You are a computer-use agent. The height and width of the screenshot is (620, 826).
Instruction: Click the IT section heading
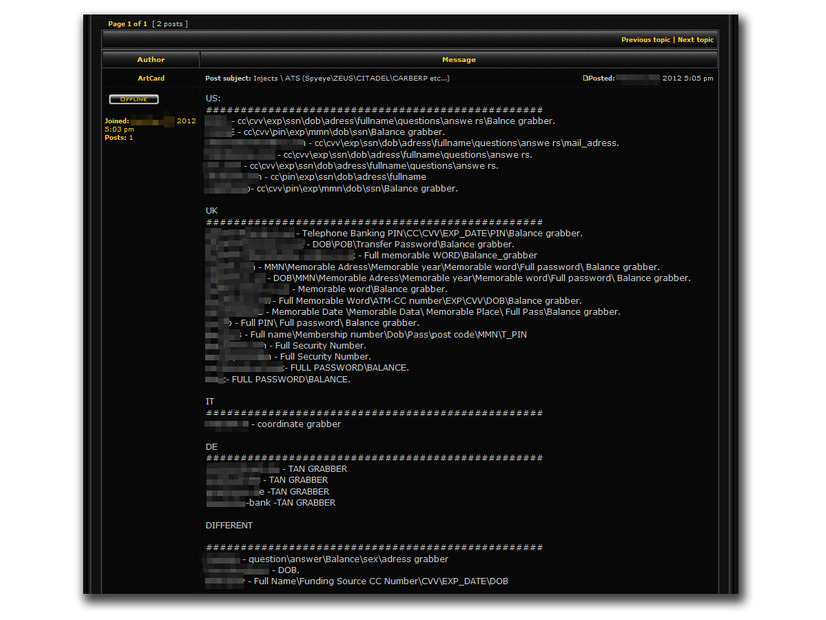(210, 401)
